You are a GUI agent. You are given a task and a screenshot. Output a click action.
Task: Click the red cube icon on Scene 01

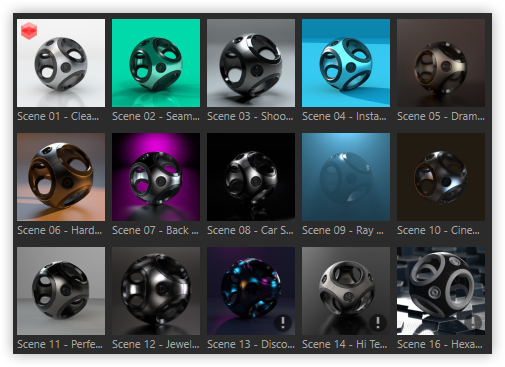tap(29, 31)
